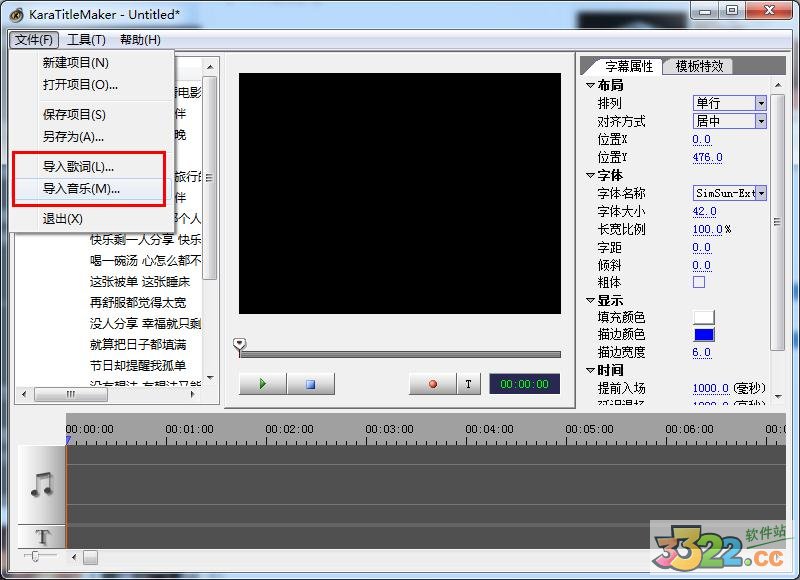Collapse the 布局 section
800x580 pixels.
tap(590, 85)
